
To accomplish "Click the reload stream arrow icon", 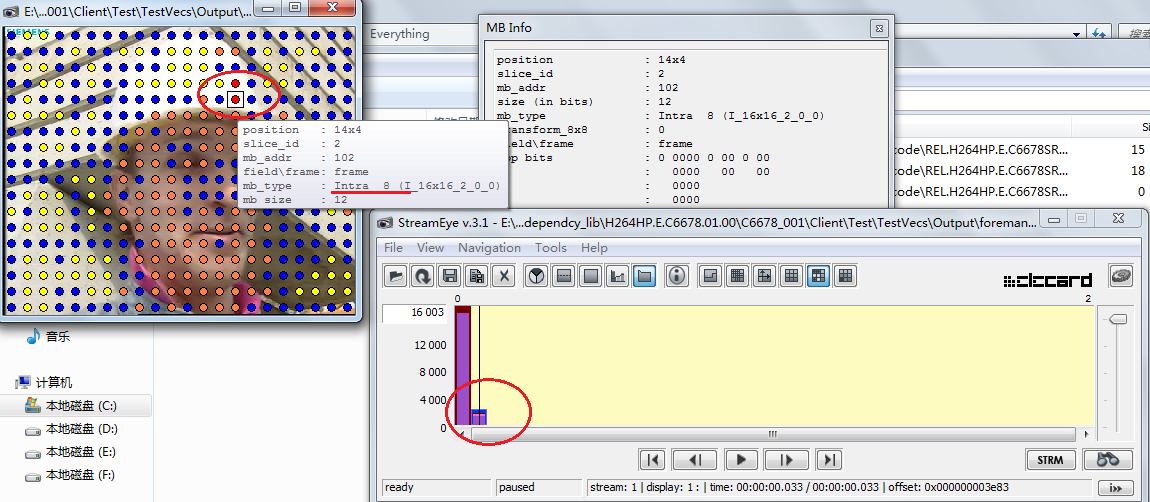I will click(x=422, y=276).
